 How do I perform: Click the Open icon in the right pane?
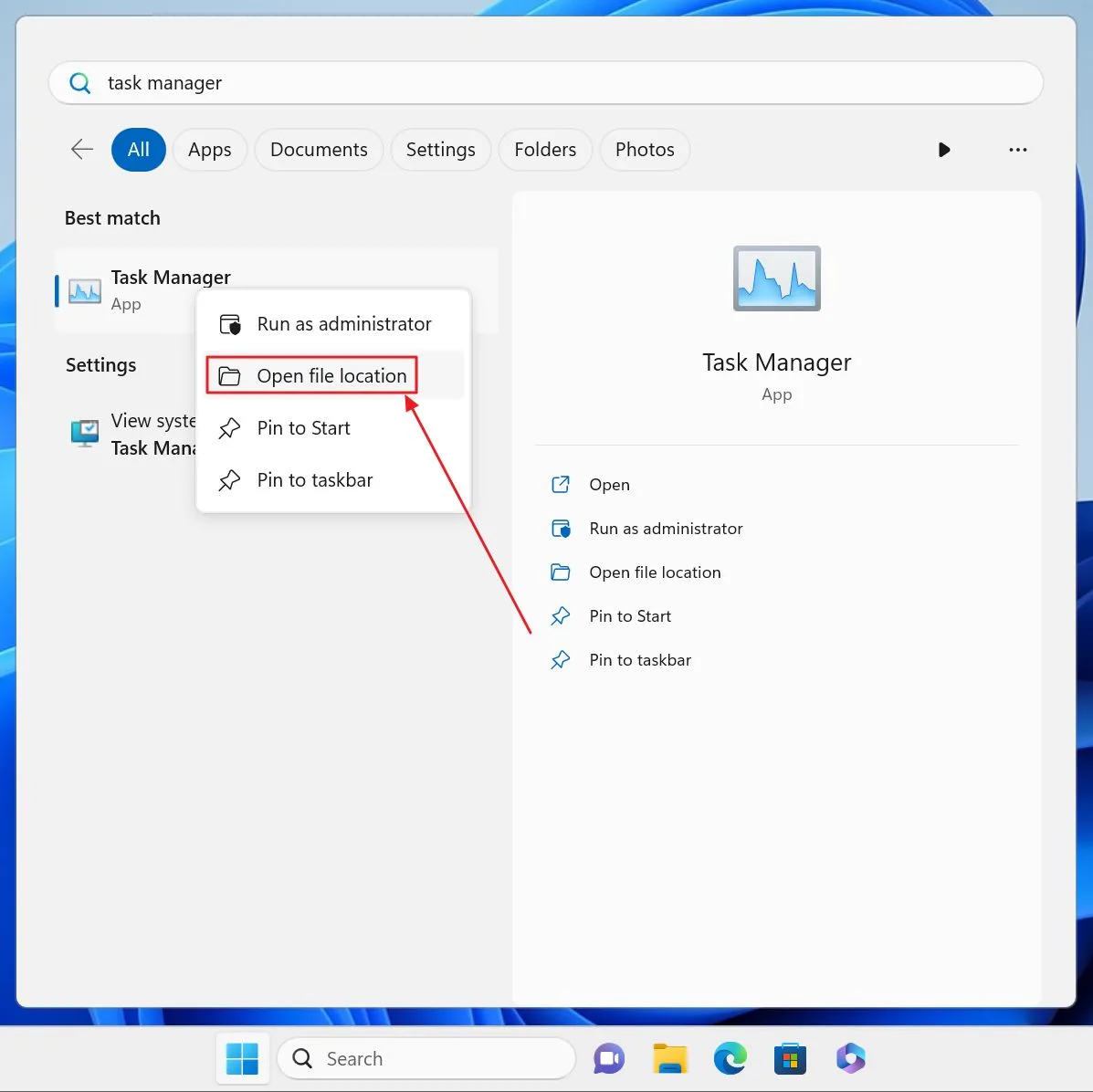(x=561, y=484)
